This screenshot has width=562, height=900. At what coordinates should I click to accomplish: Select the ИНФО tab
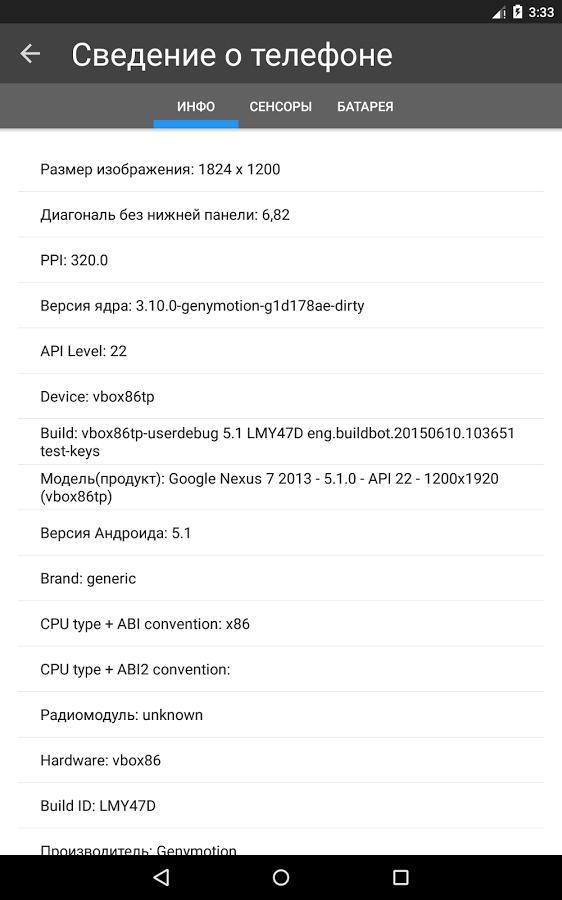196,107
